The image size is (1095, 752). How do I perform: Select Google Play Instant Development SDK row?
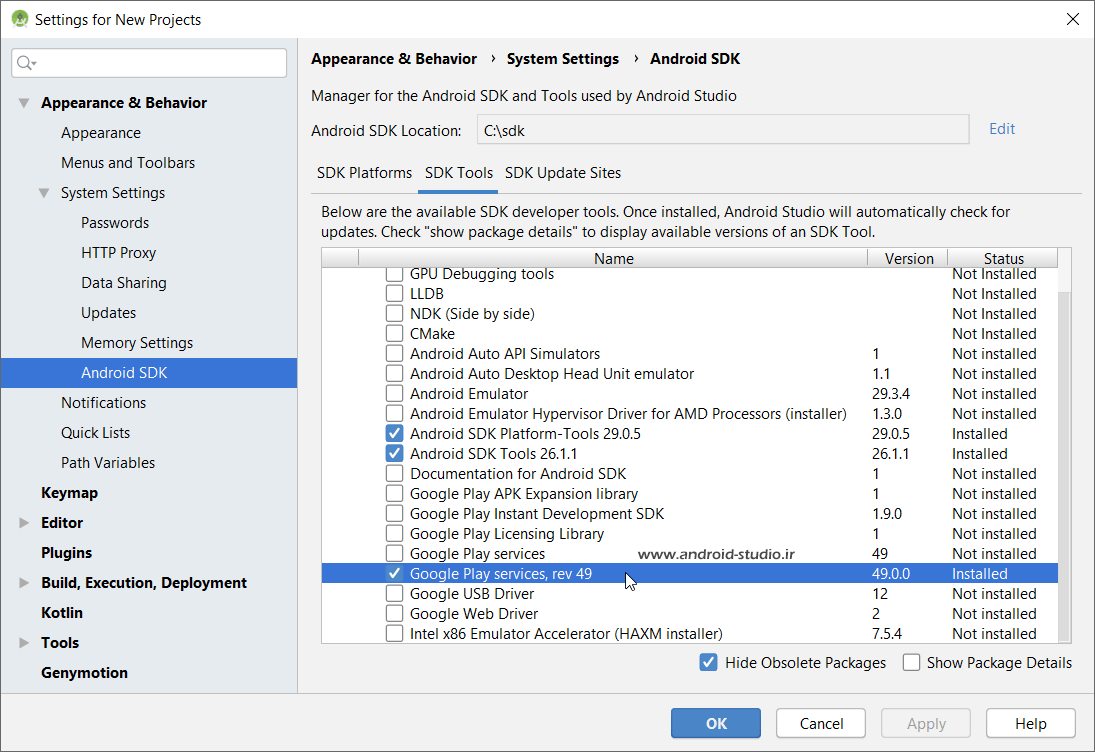pos(689,514)
